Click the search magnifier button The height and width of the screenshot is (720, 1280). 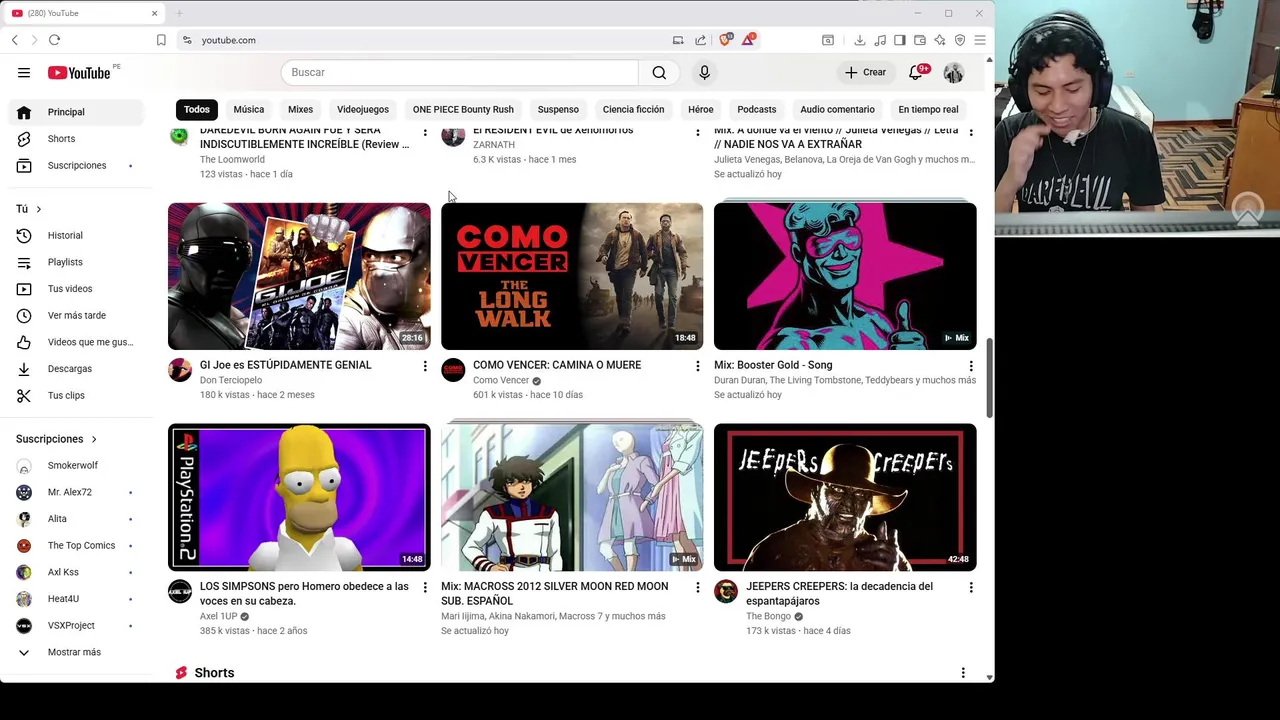point(659,72)
